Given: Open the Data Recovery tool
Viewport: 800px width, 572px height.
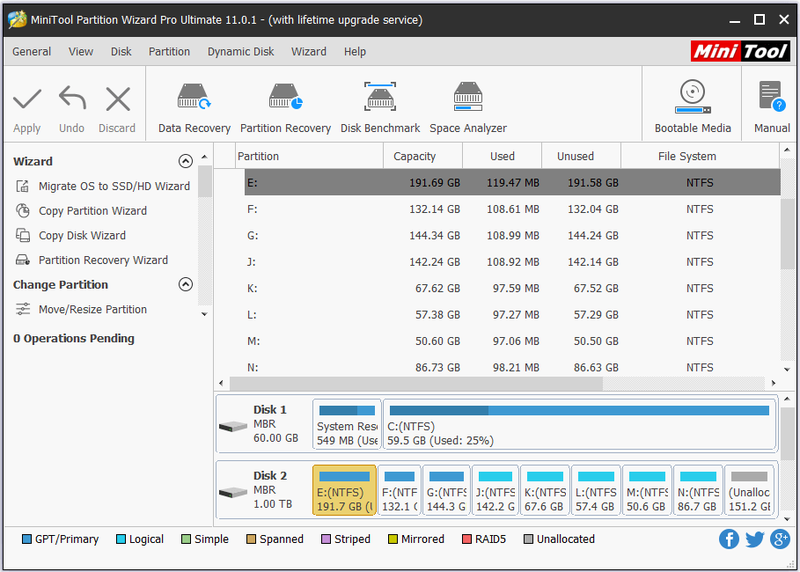Looking at the screenshot, I should (x=194, y=108).
